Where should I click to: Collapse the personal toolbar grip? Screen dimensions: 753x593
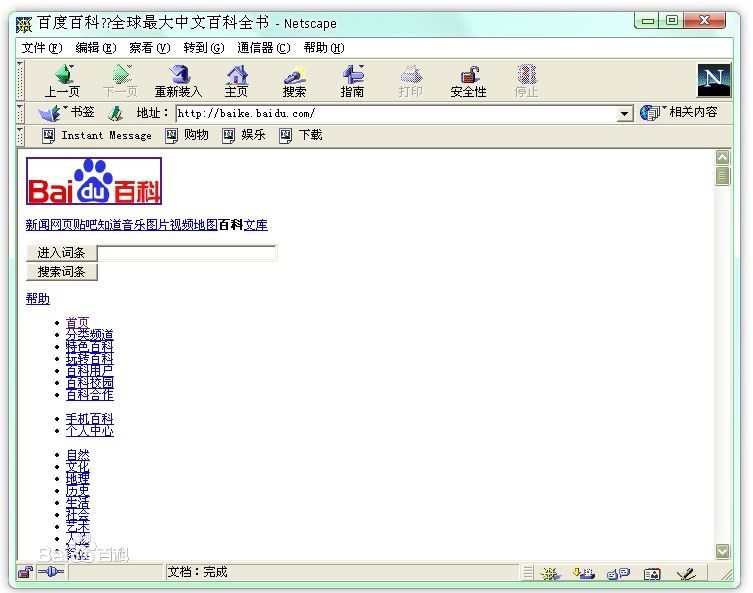click(20, 136)
